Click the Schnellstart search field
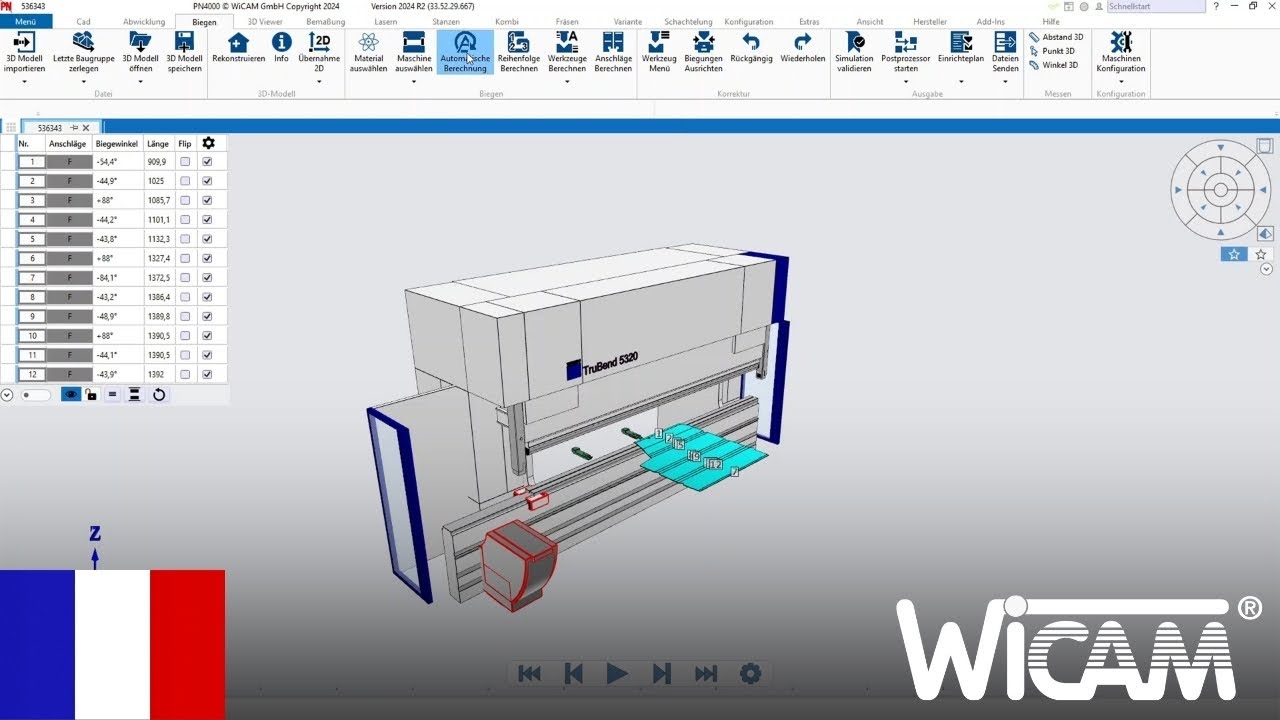This screenshot has width=1280, height=720. [1156, 6]
